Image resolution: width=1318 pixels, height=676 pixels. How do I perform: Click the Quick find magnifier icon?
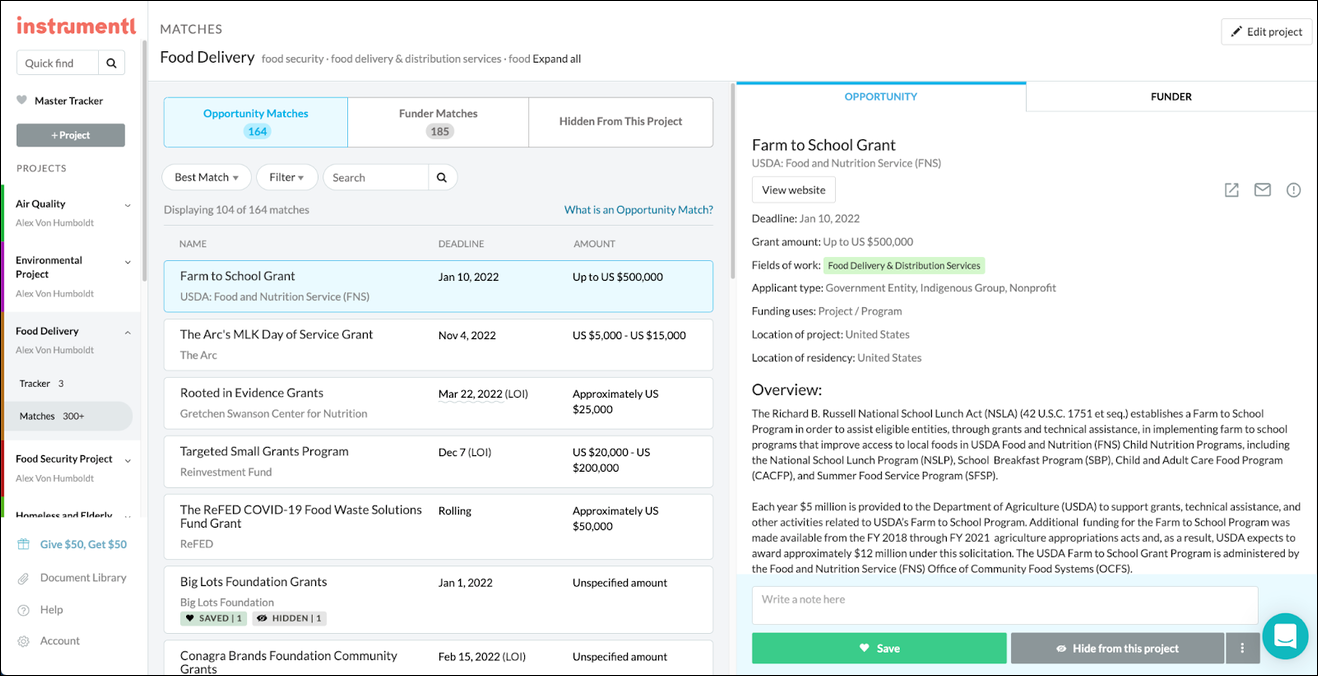coord(112,63)
